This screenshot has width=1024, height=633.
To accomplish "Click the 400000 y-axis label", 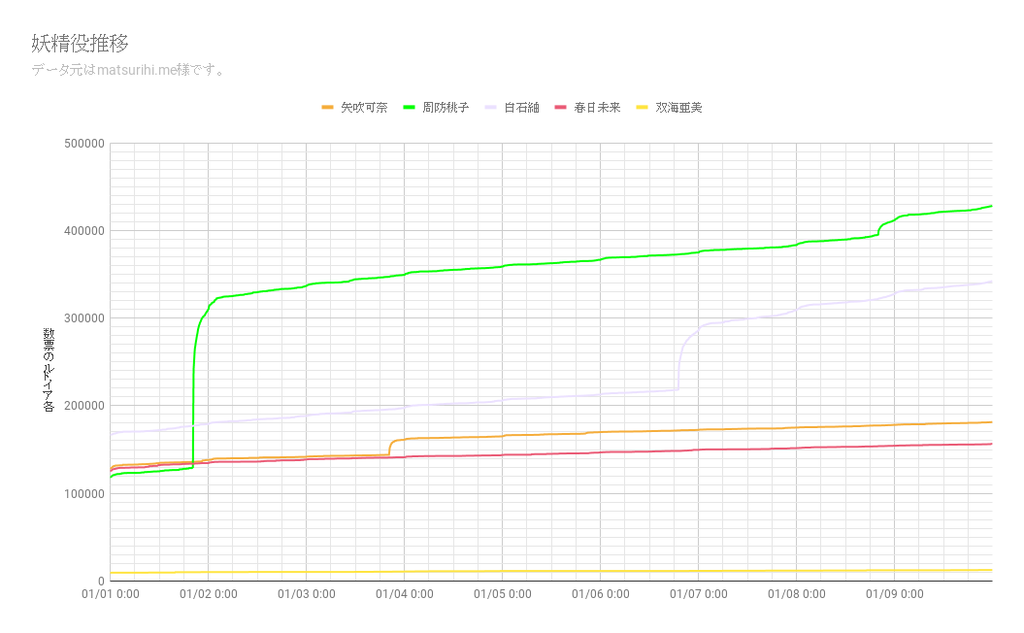I will [x=84, y=231].
